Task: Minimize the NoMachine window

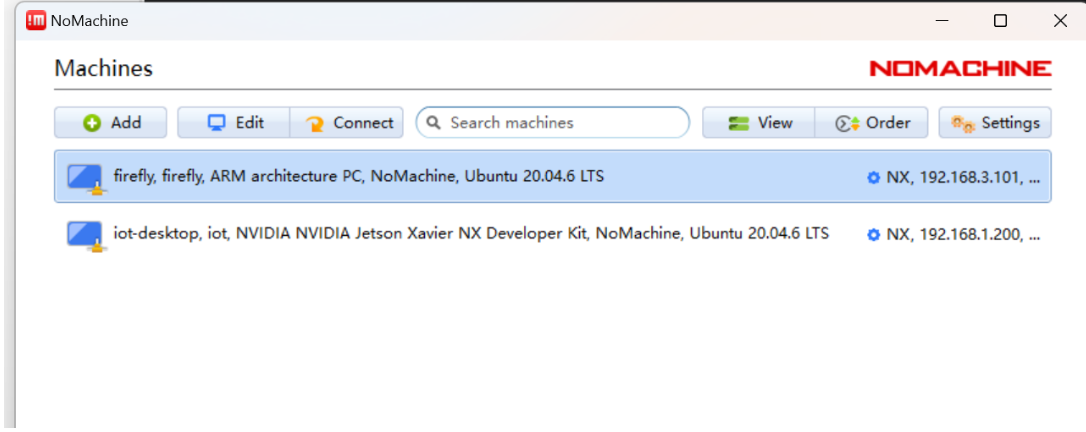Action: (941, 20)
